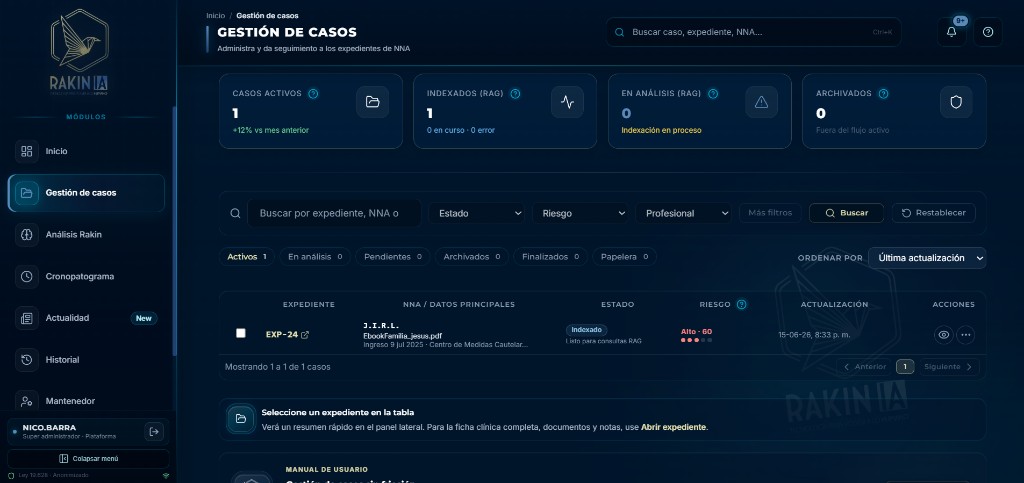
Task: Click the Inicio breadcrumb link
Action: pos(216,16)
